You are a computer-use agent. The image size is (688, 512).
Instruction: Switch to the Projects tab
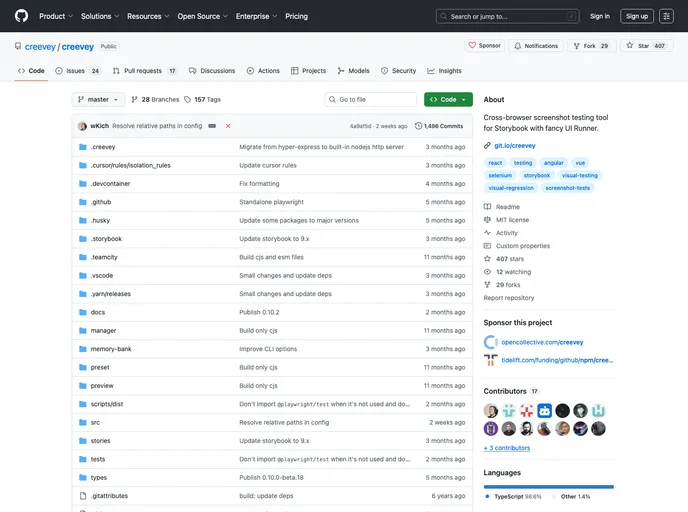(308, 71)
